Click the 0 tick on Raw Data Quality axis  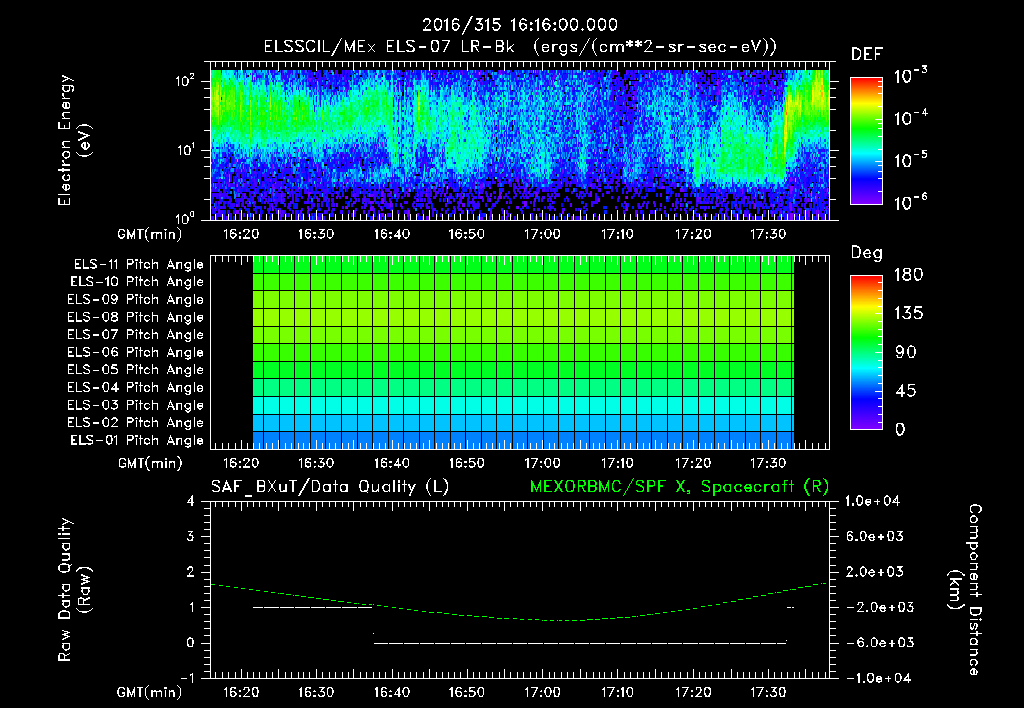191,643
